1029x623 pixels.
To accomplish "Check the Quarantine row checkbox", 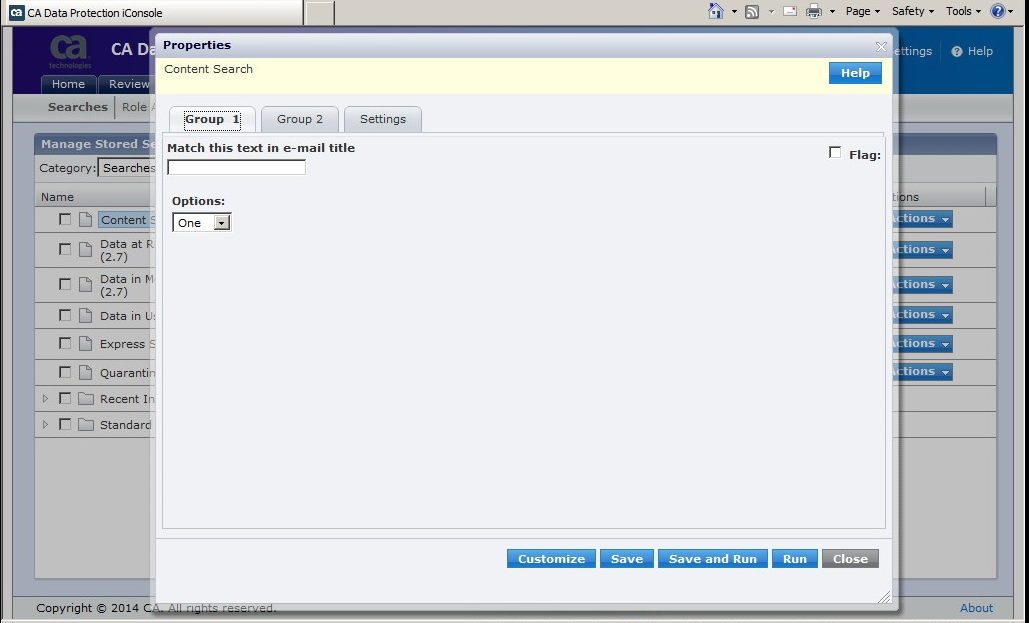I will (x=65, y=372).
